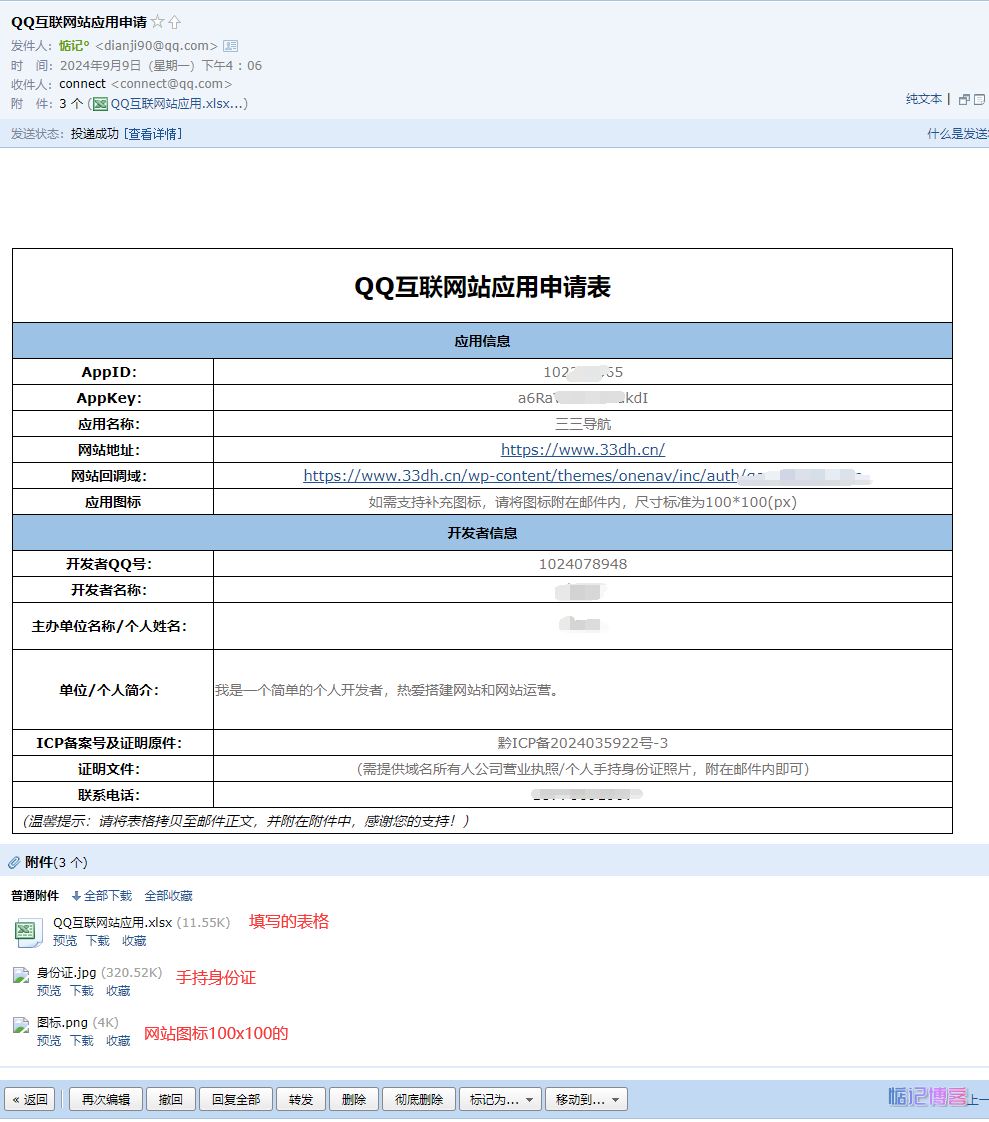Viewport: 989px width, 1122px height.
Task: Open the sender's contact card icon
Action: [230, 46]
